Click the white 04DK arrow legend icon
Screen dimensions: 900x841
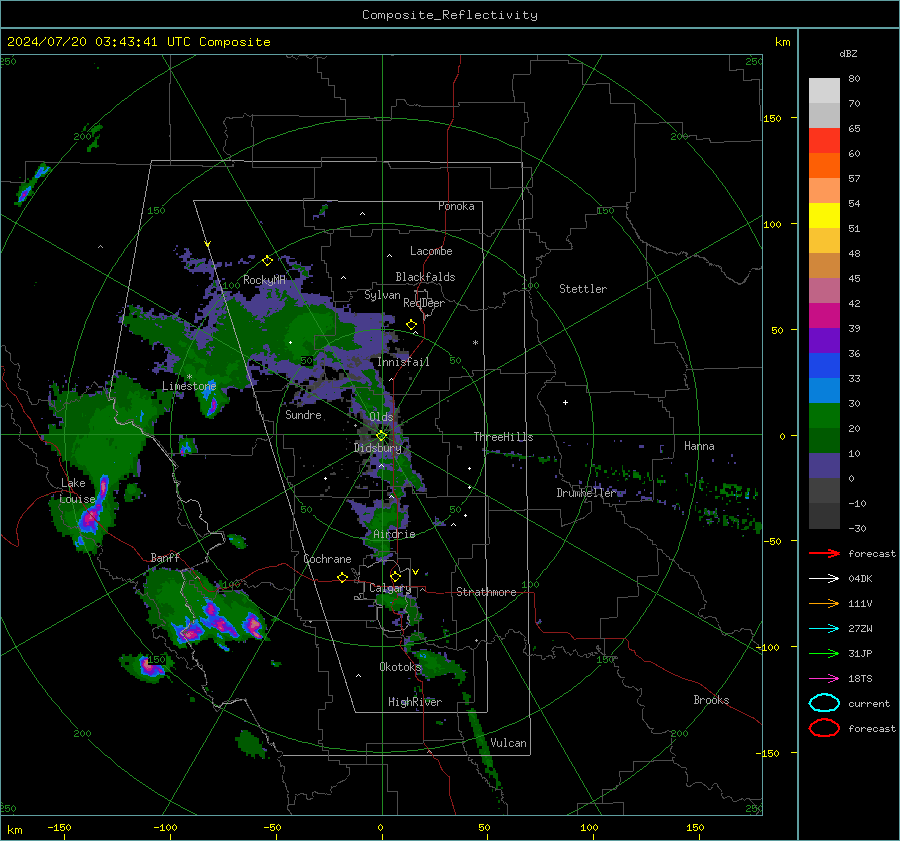(824, 579)
